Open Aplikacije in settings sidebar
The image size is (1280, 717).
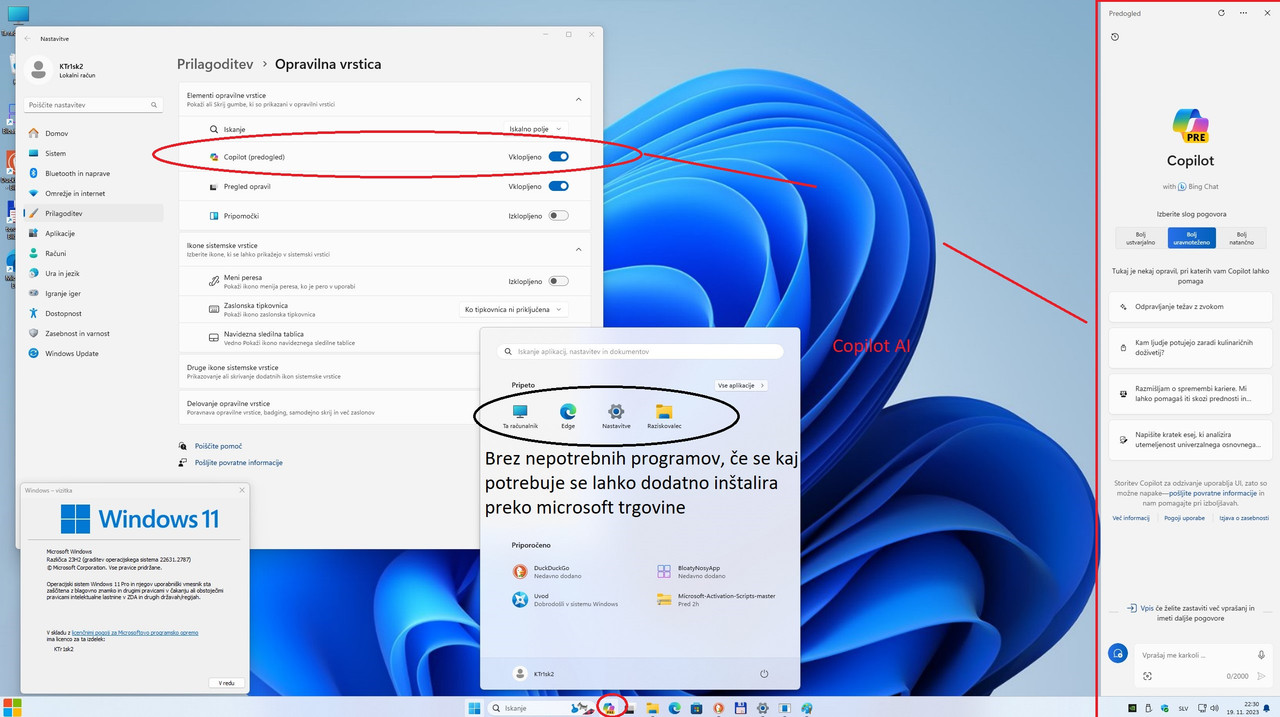[92, 233]
